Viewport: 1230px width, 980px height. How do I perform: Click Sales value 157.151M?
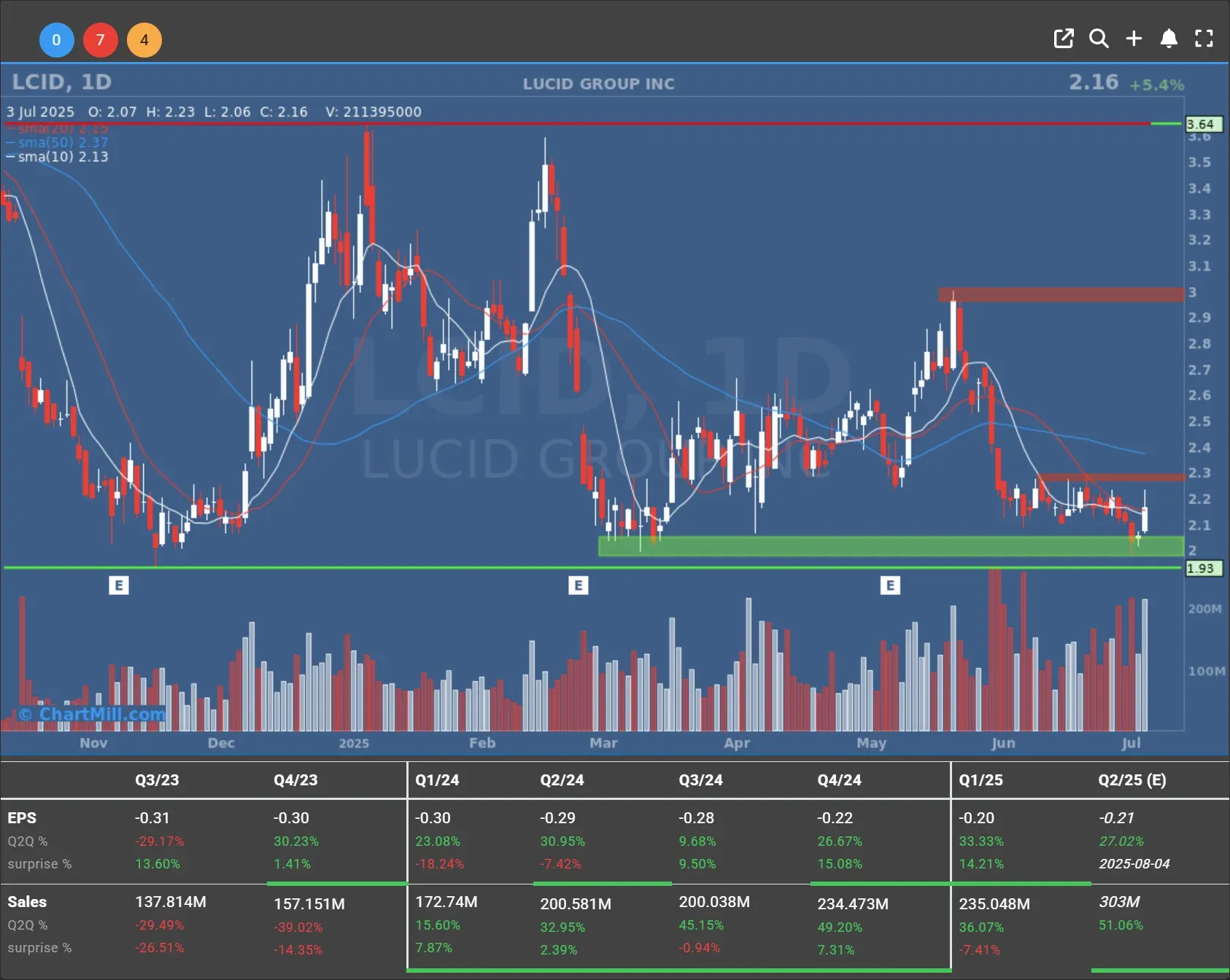click(309, 904)
